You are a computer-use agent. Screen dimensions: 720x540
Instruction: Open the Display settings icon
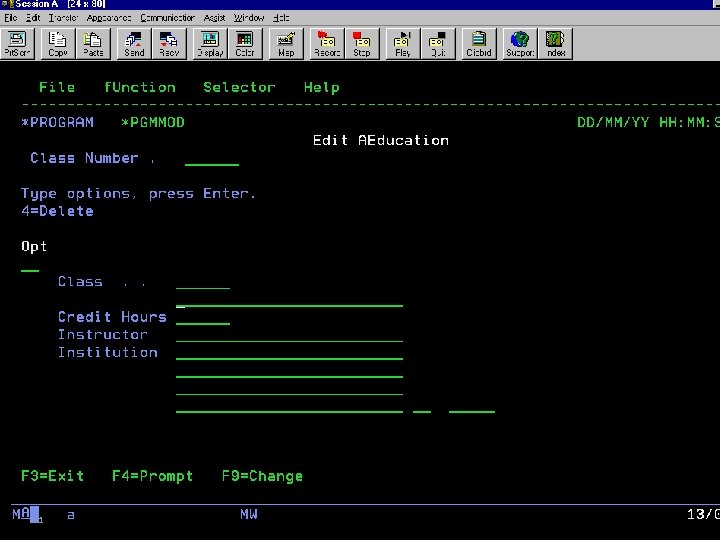210,44
